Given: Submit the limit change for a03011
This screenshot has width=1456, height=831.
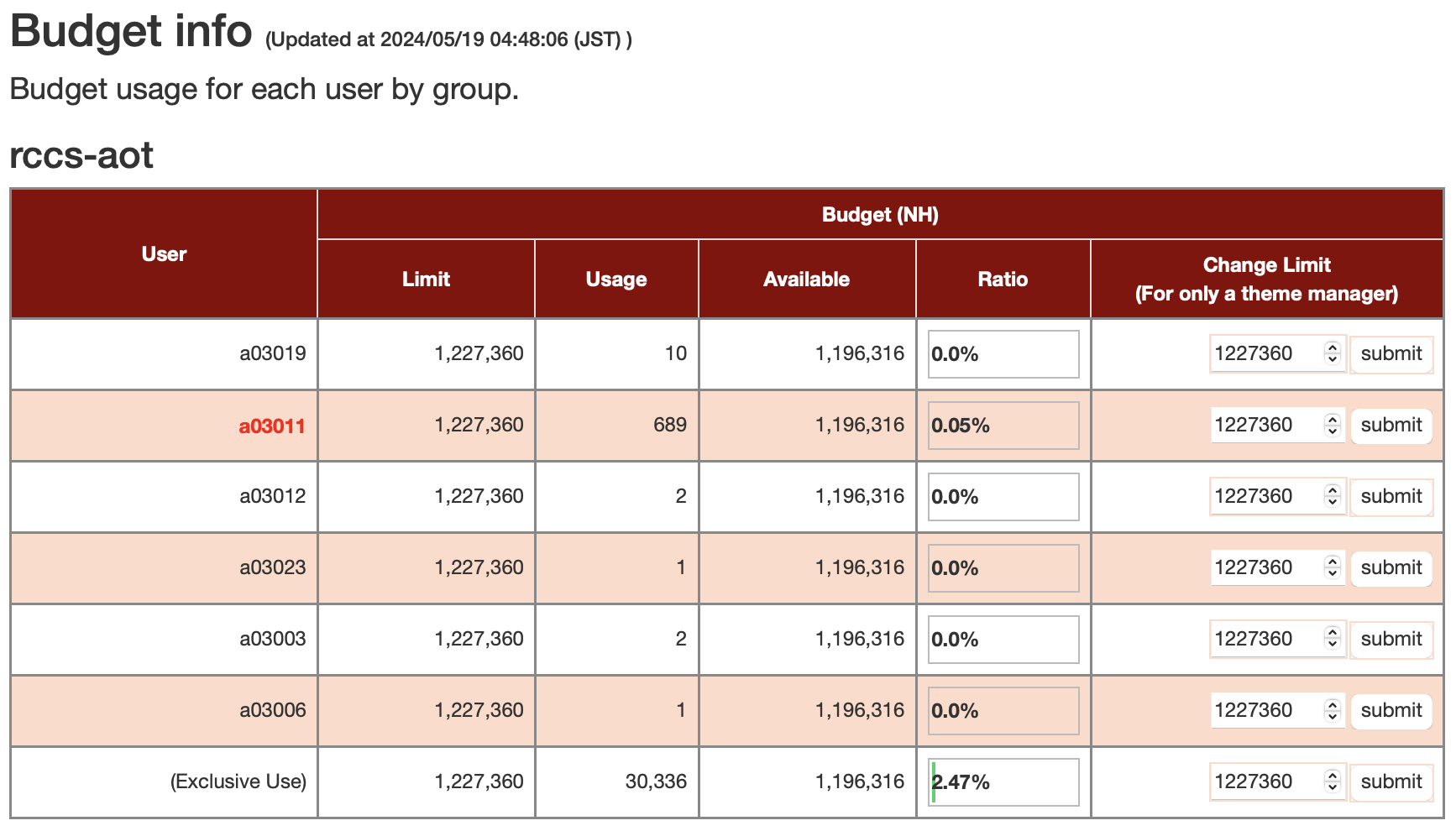Looking at the screenshot, I should pos(1391,426).
